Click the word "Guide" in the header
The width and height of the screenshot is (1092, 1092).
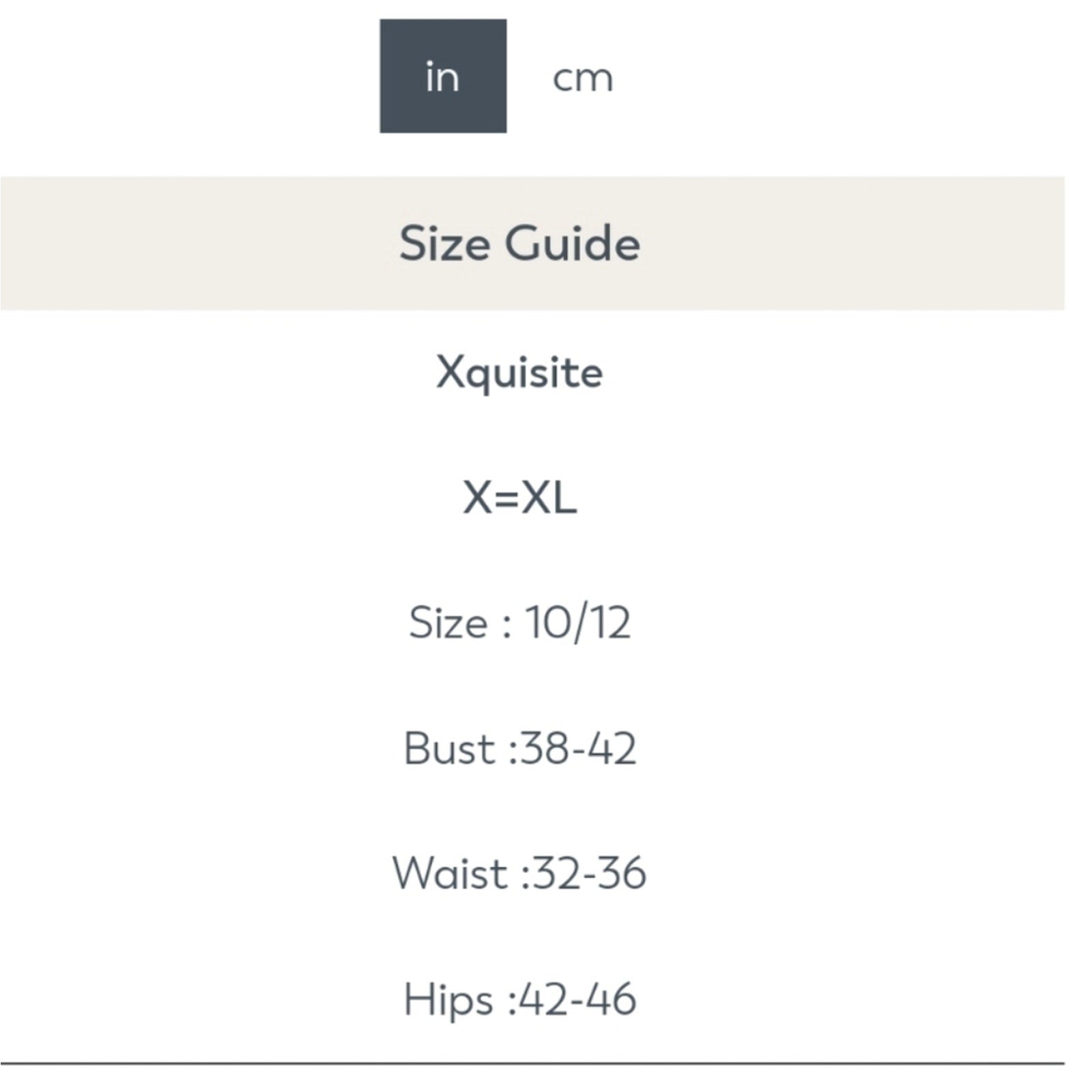point(573,244)
